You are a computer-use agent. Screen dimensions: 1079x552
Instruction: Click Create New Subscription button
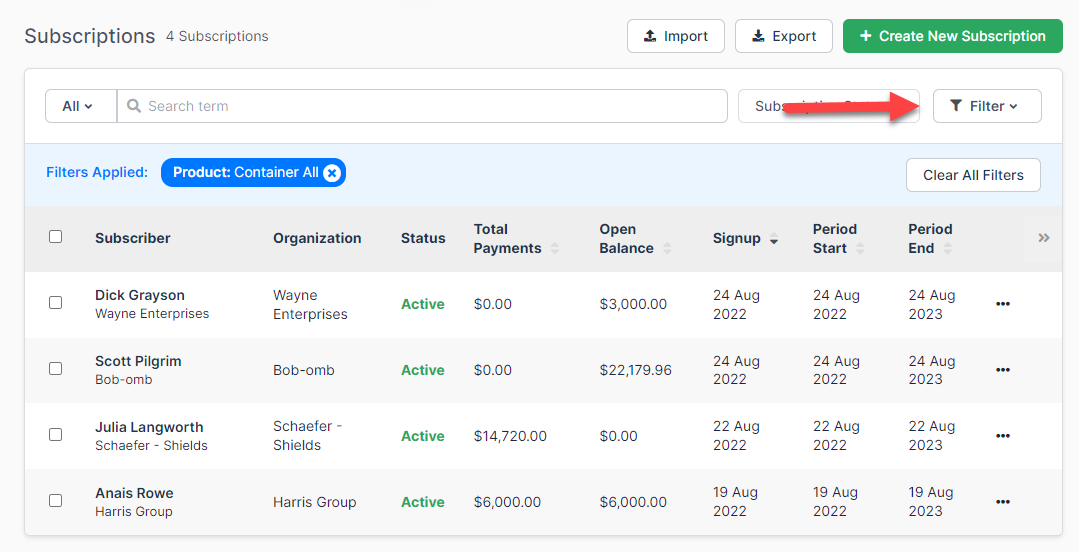coord(951,36)
